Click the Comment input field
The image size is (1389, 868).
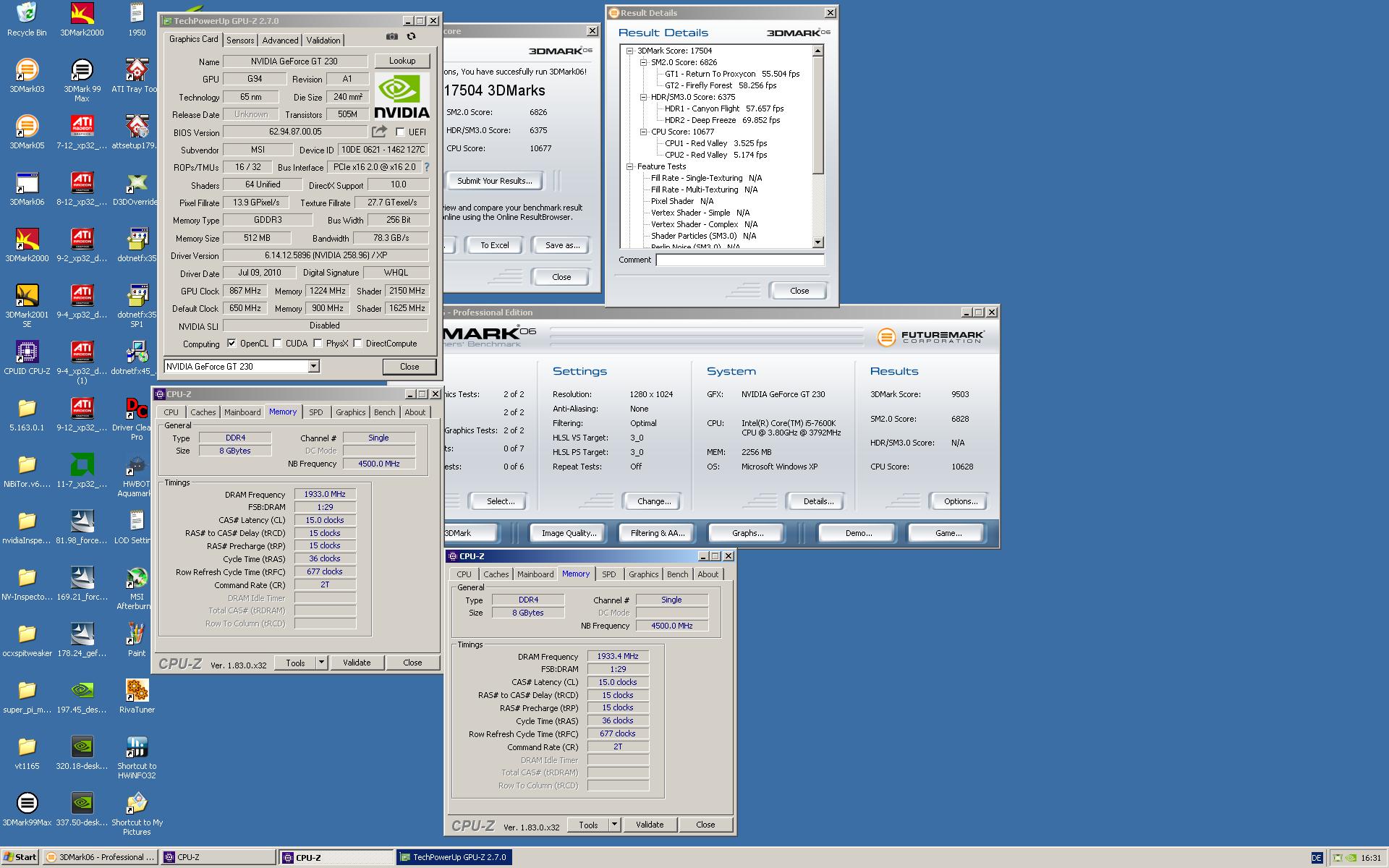click(740, 260)
